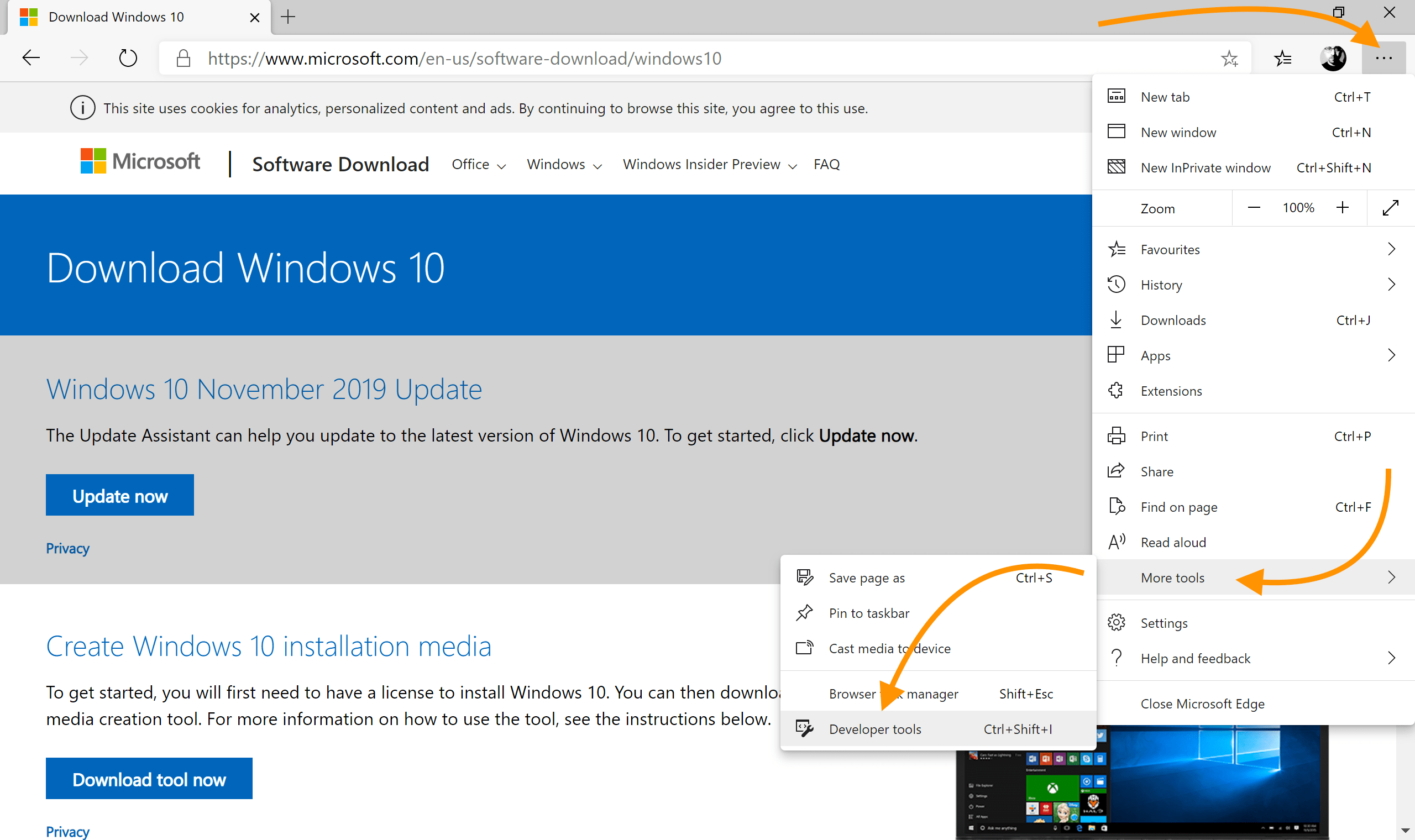Select New window menu entry

point(1253,132)
